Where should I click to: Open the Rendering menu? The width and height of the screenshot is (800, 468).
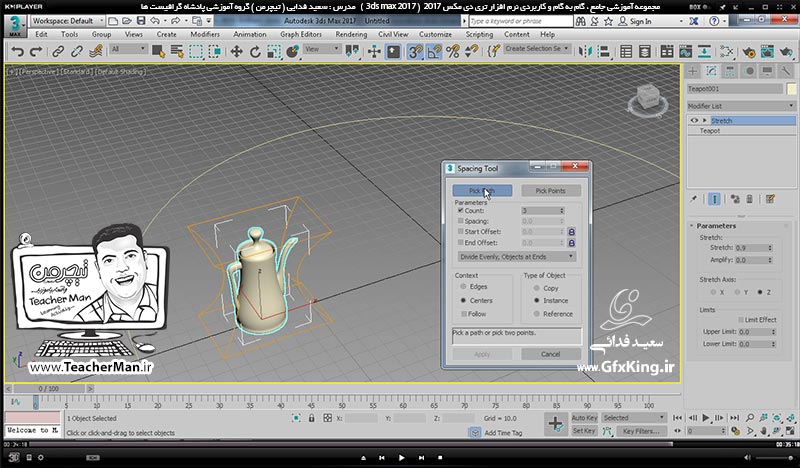coord(351,34)
